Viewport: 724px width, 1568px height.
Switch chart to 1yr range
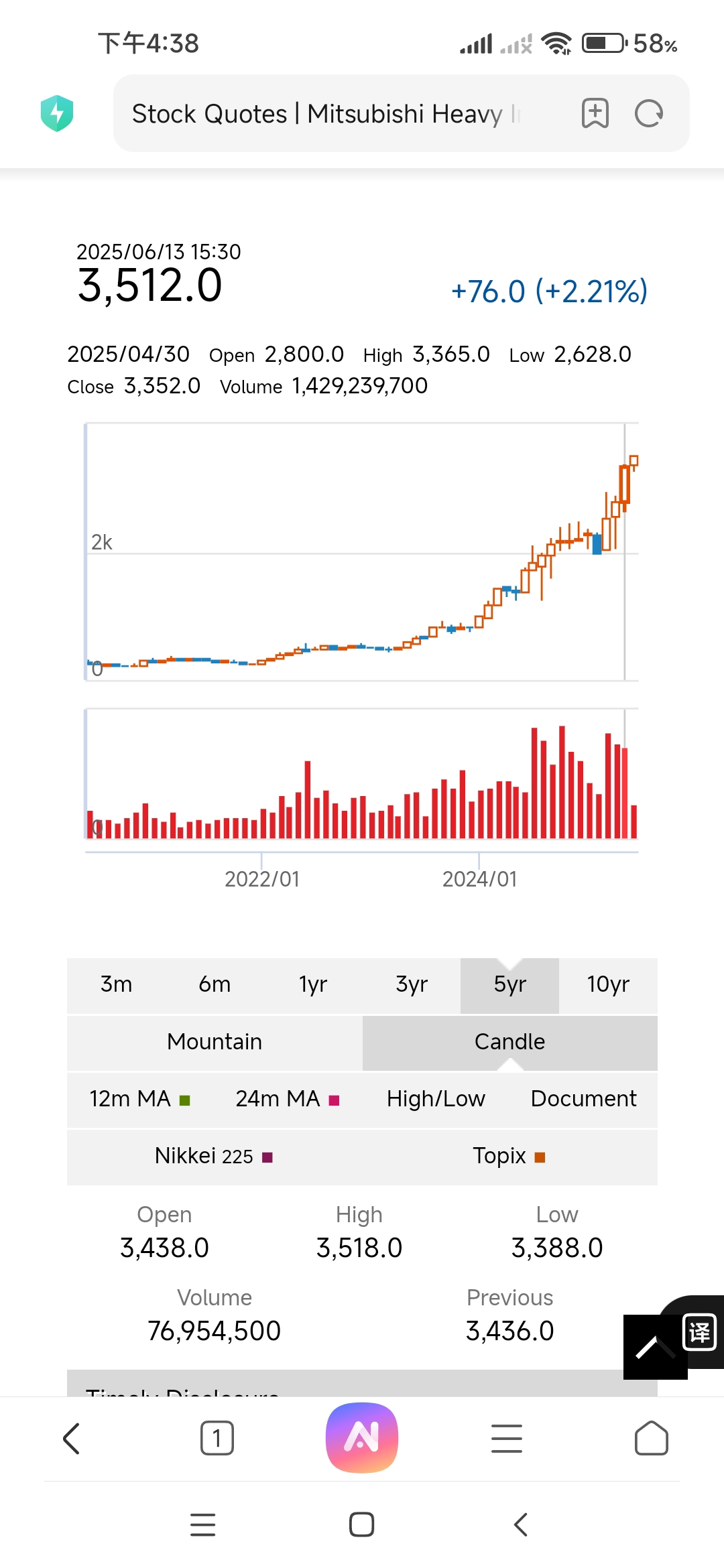(313, 984)
